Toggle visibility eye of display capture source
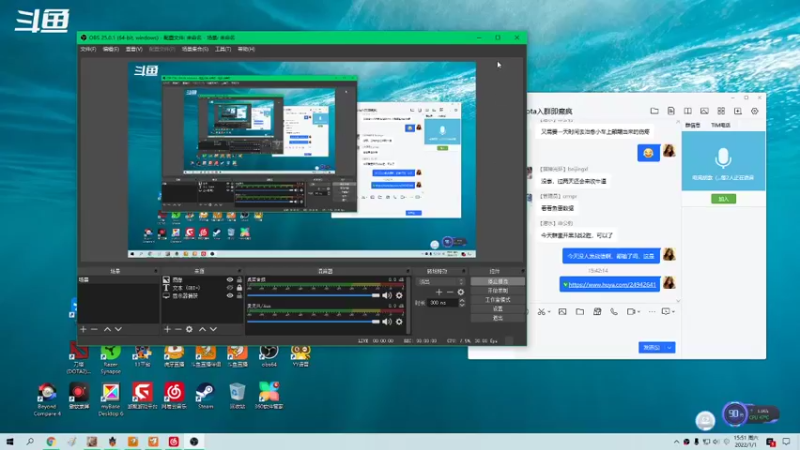The width and height of the screenshot is (800, 450). pos(230,295)
